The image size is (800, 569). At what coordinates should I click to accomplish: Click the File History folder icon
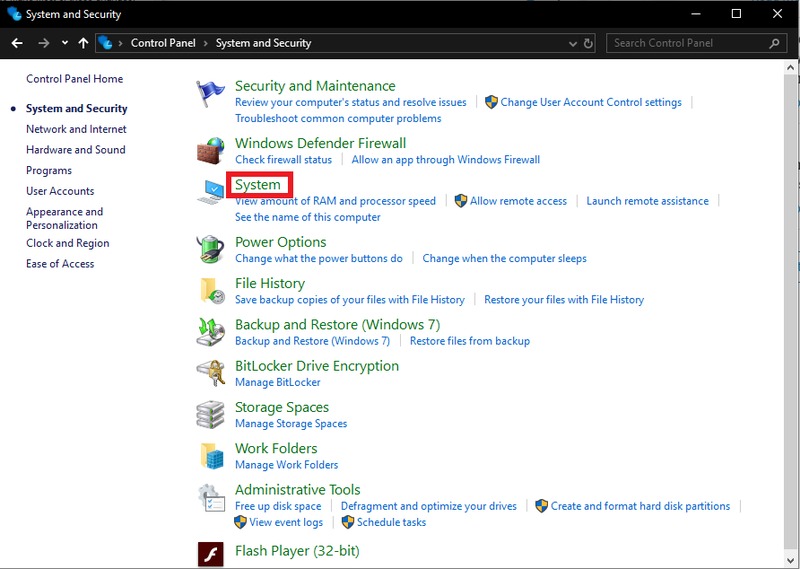211,290
